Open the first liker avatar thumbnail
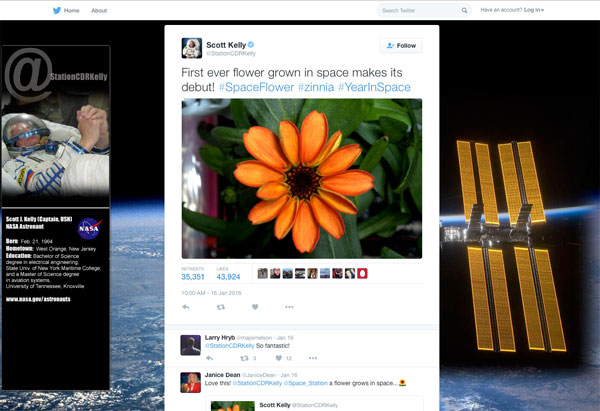Screen dimensions: 600x411 [262, 273]
